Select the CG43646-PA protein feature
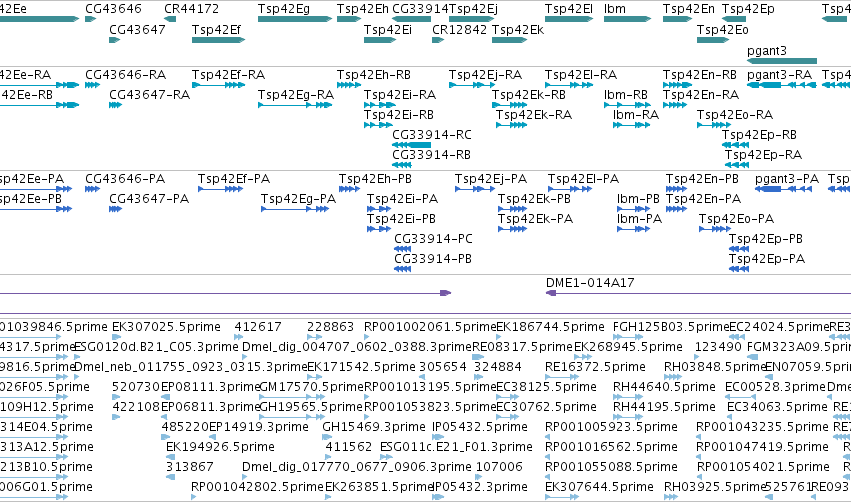This screenshot has height=502, width=851. (92, 189)
